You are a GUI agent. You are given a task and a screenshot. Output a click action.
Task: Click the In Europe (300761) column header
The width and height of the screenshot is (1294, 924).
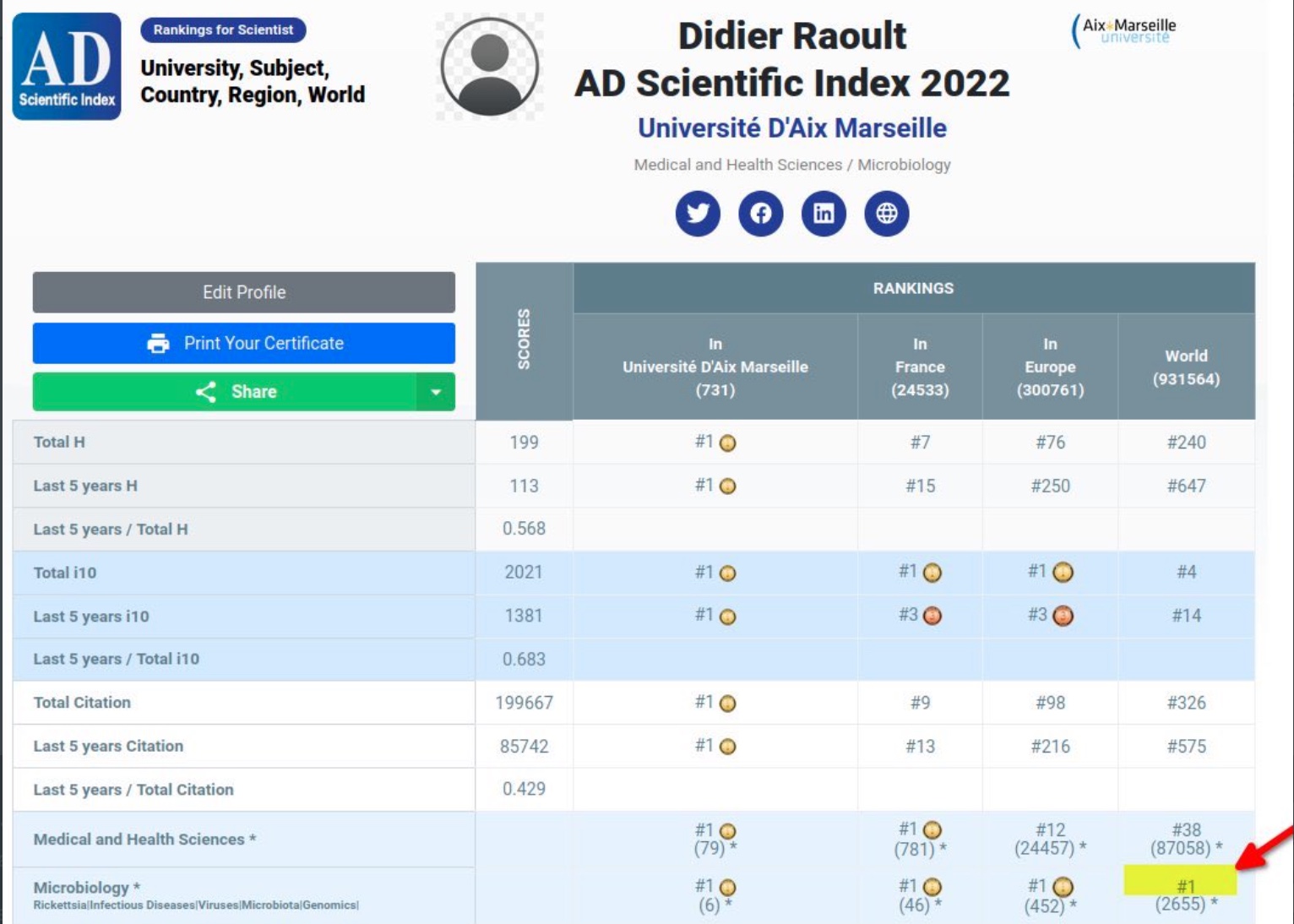[x=1050, y=367]
